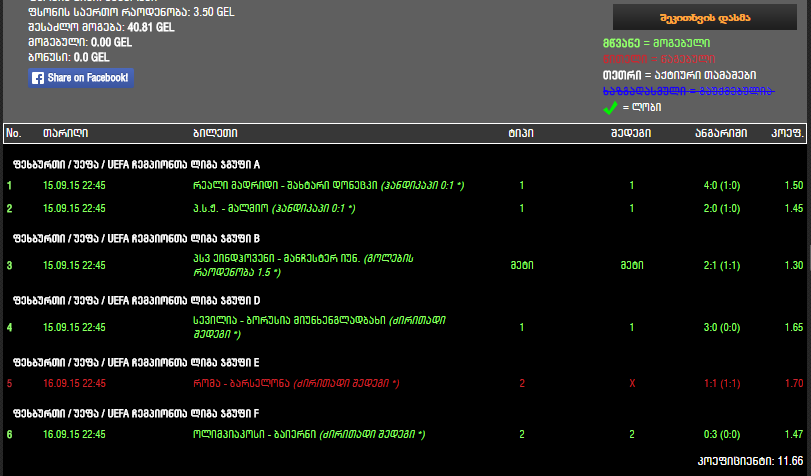Click the 1.65 odds value
811x476 pixels.
pyautogui.click(x=794, y=328)
